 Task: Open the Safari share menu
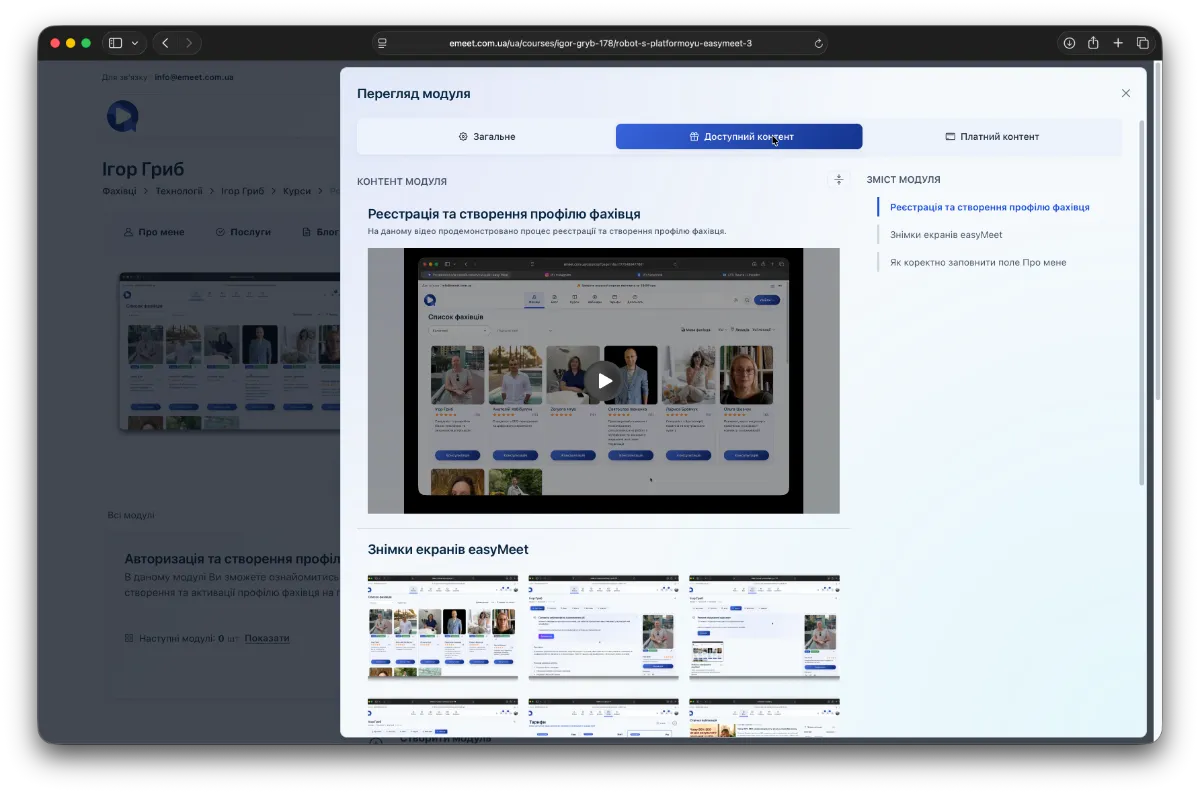pyautogui.click(x=1093, y=43)
